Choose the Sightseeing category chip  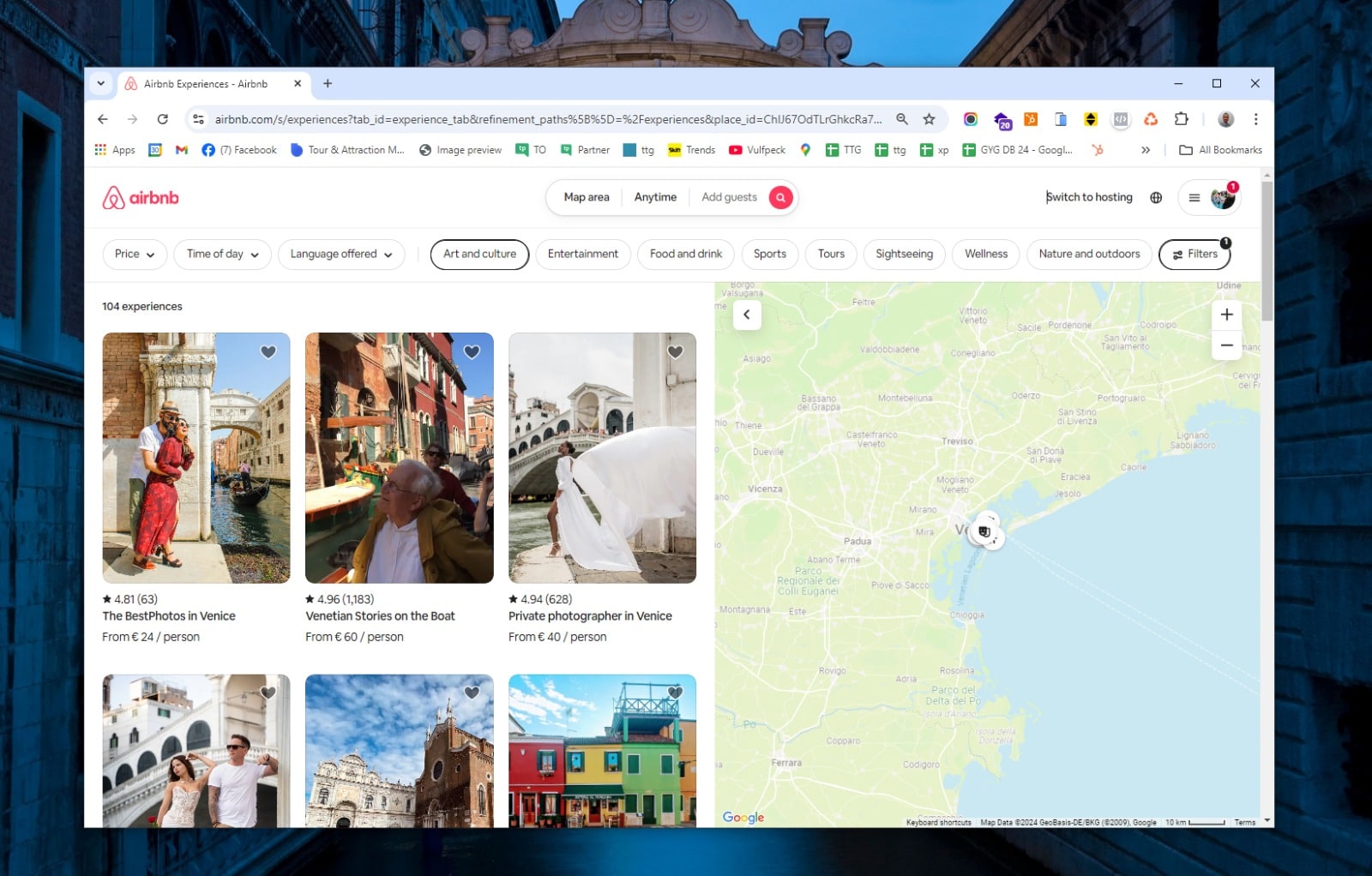(x=904, y=255)
